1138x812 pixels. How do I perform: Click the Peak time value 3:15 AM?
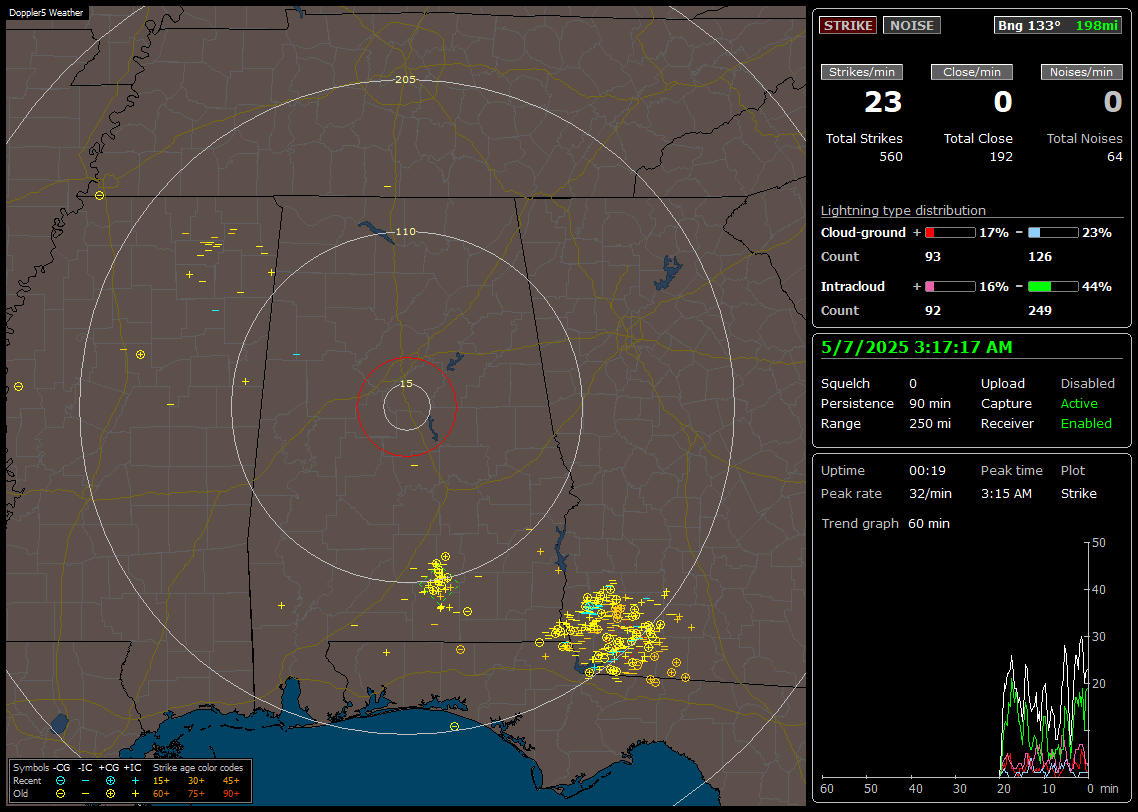click(x=1006, y=493)
